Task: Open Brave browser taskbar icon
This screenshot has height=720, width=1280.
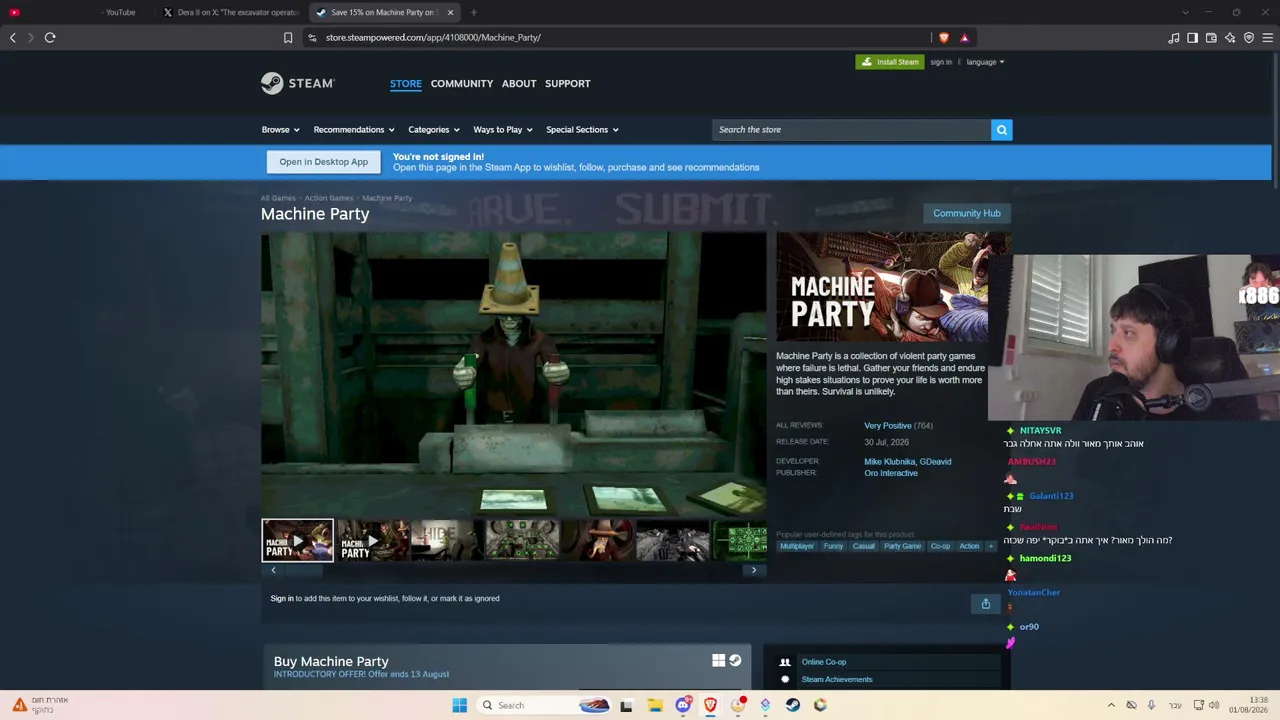Action: point(710,705)
